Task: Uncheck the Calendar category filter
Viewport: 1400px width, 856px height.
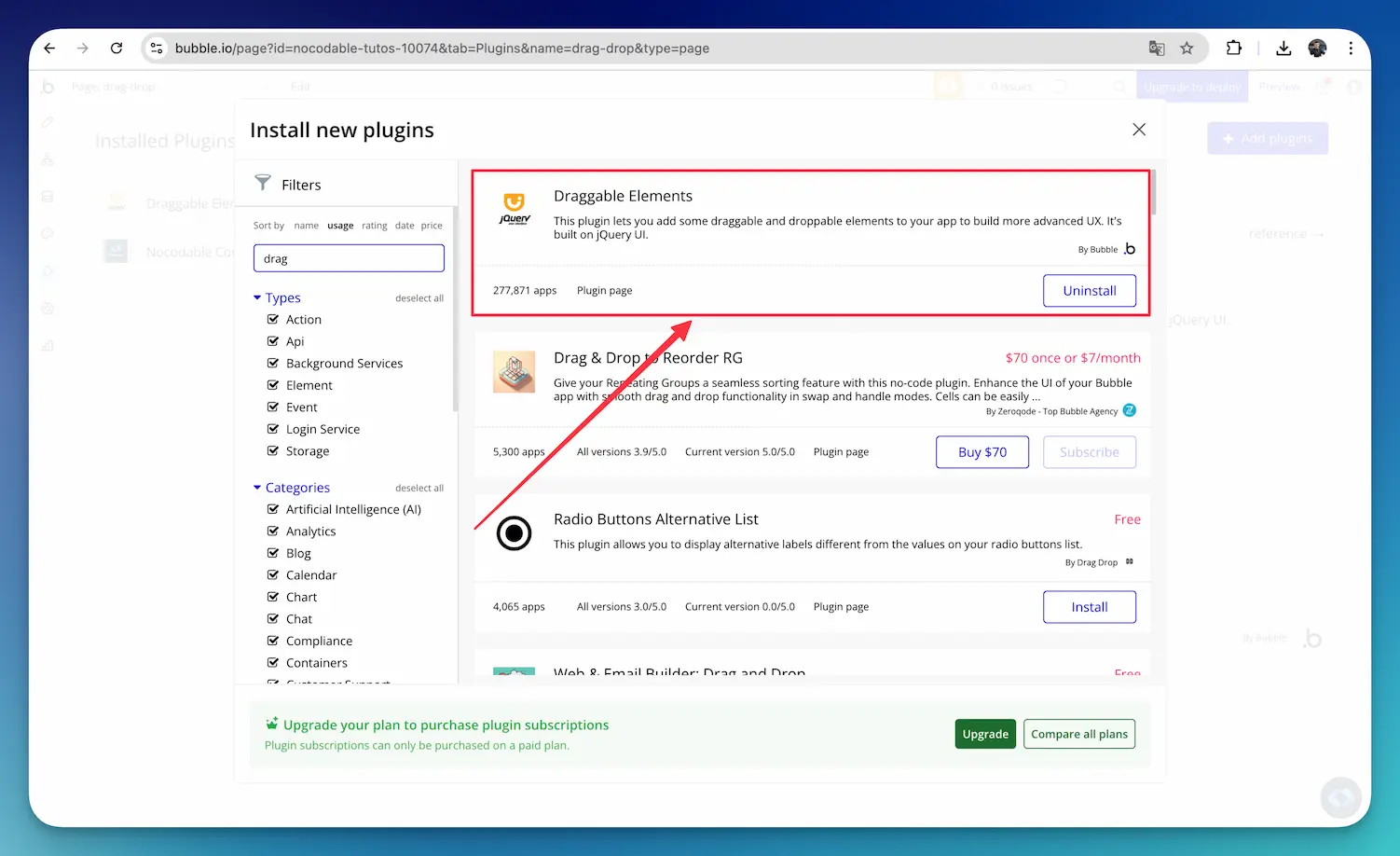Action: tap(273, 574)
